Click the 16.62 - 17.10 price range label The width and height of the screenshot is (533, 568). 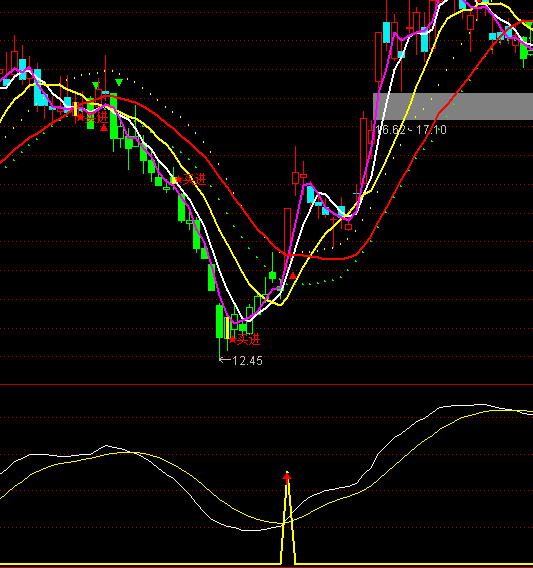click(411, 130)
